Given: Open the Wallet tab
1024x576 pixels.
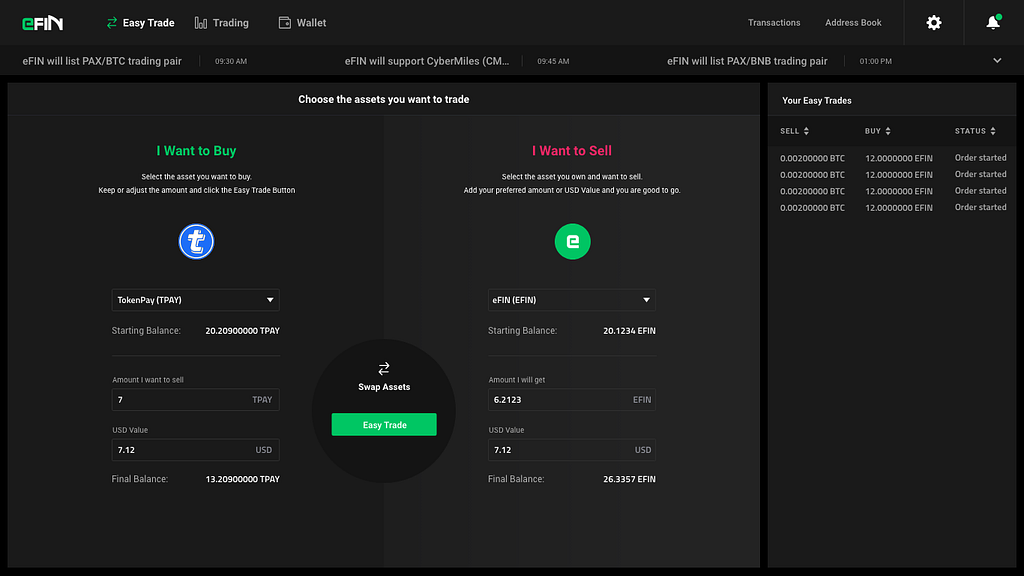Looking at the screenshot, I should 302,23.
